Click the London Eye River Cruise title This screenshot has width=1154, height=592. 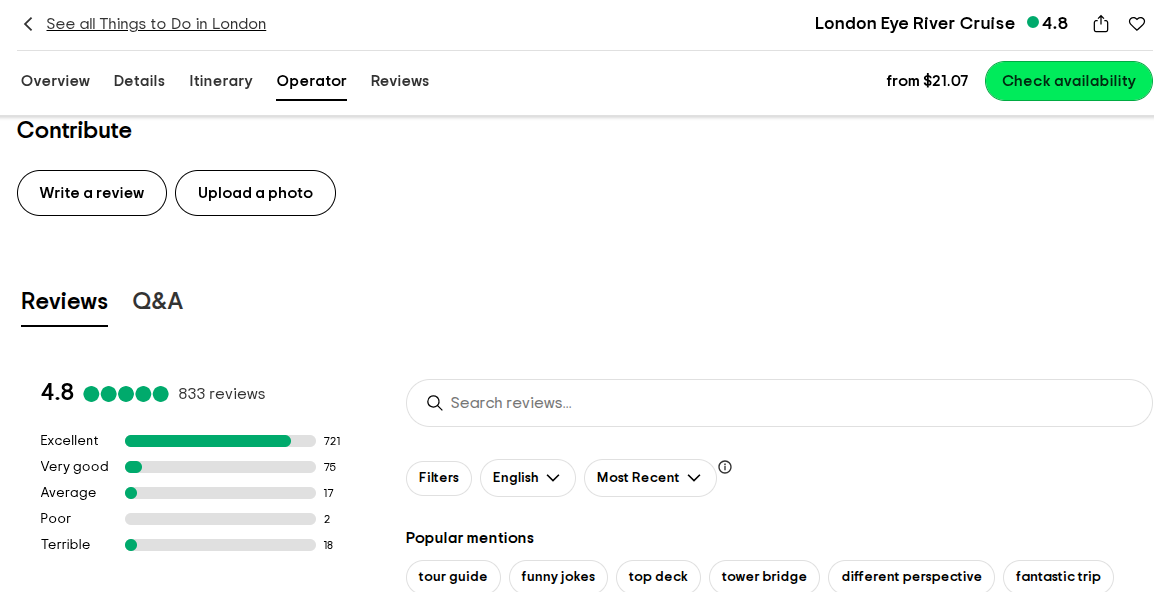pyautogui.click(x=914, y=24)
